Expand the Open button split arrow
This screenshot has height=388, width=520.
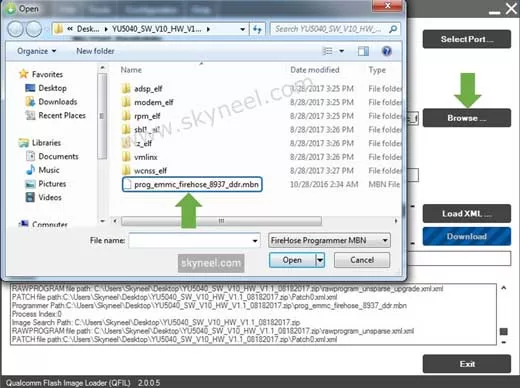coord(320,260)
